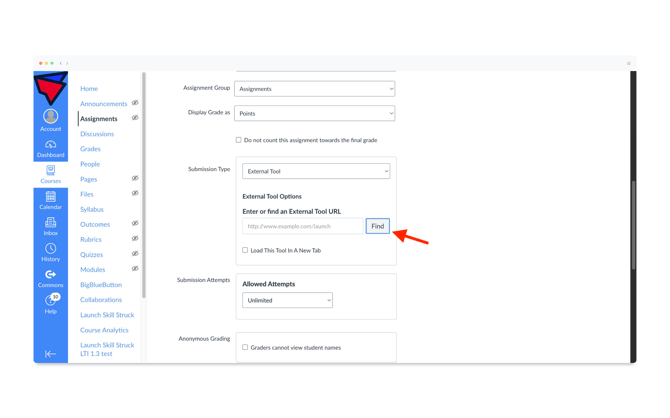
Task: Click the window menu icon at top right
Action: coord(629,63)
